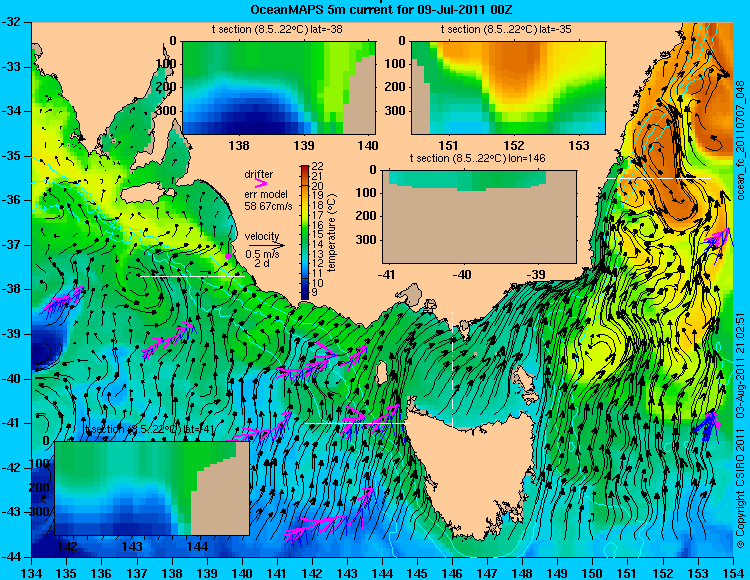
Task: Click the main map x-axis label 134
Action: click(32, 573)
